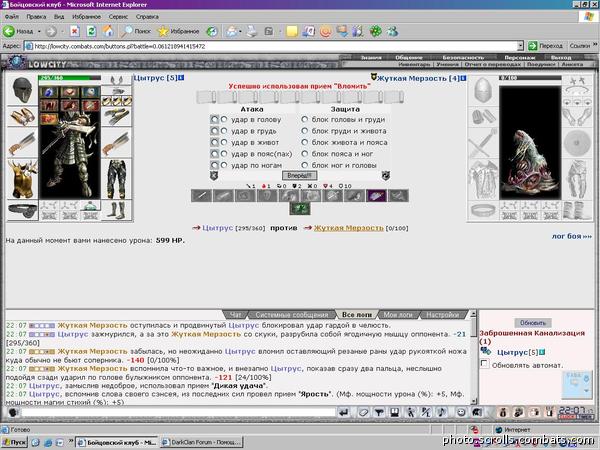The height and width of the screenshot is (450, 600).
Task: Click the printer icon in the IE toolbar
Action: pyautogui.click(x=251, y=31)
